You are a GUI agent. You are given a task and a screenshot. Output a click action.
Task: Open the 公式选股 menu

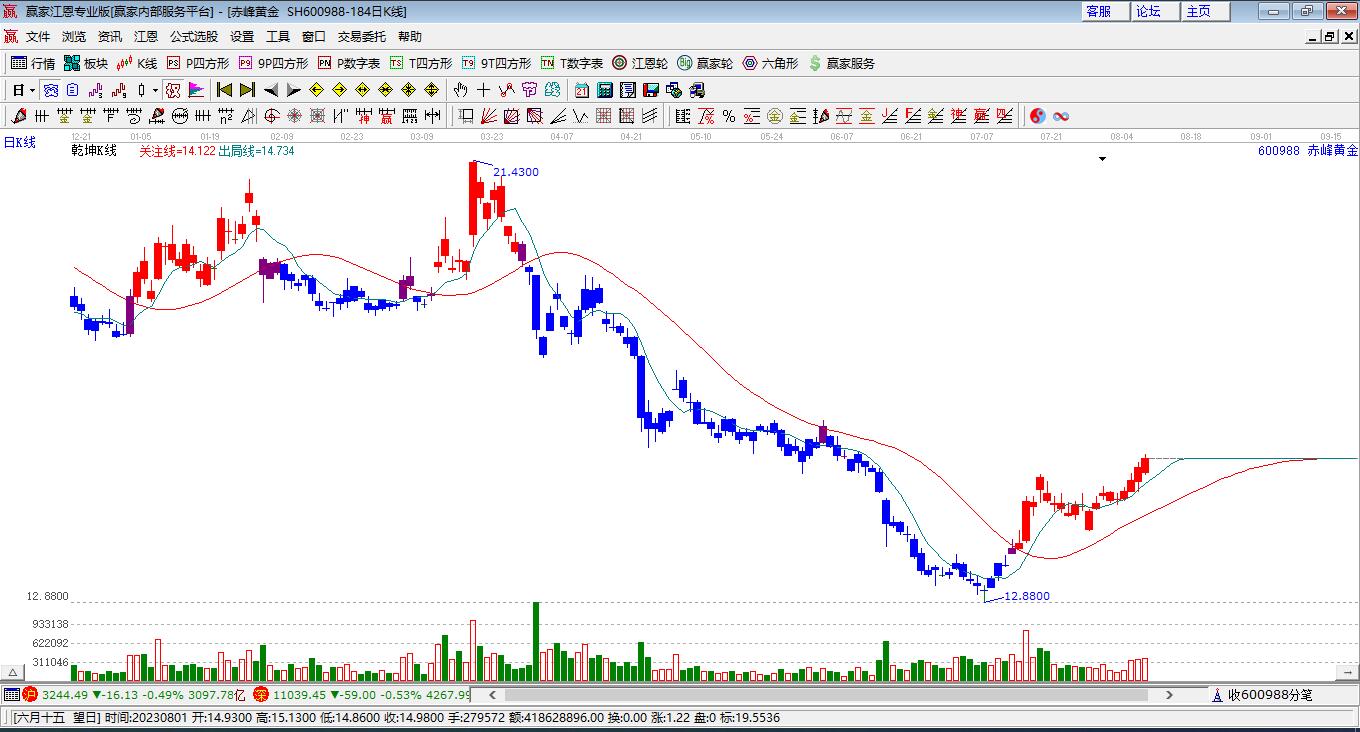pyautogui.click(x=194, y=37)
